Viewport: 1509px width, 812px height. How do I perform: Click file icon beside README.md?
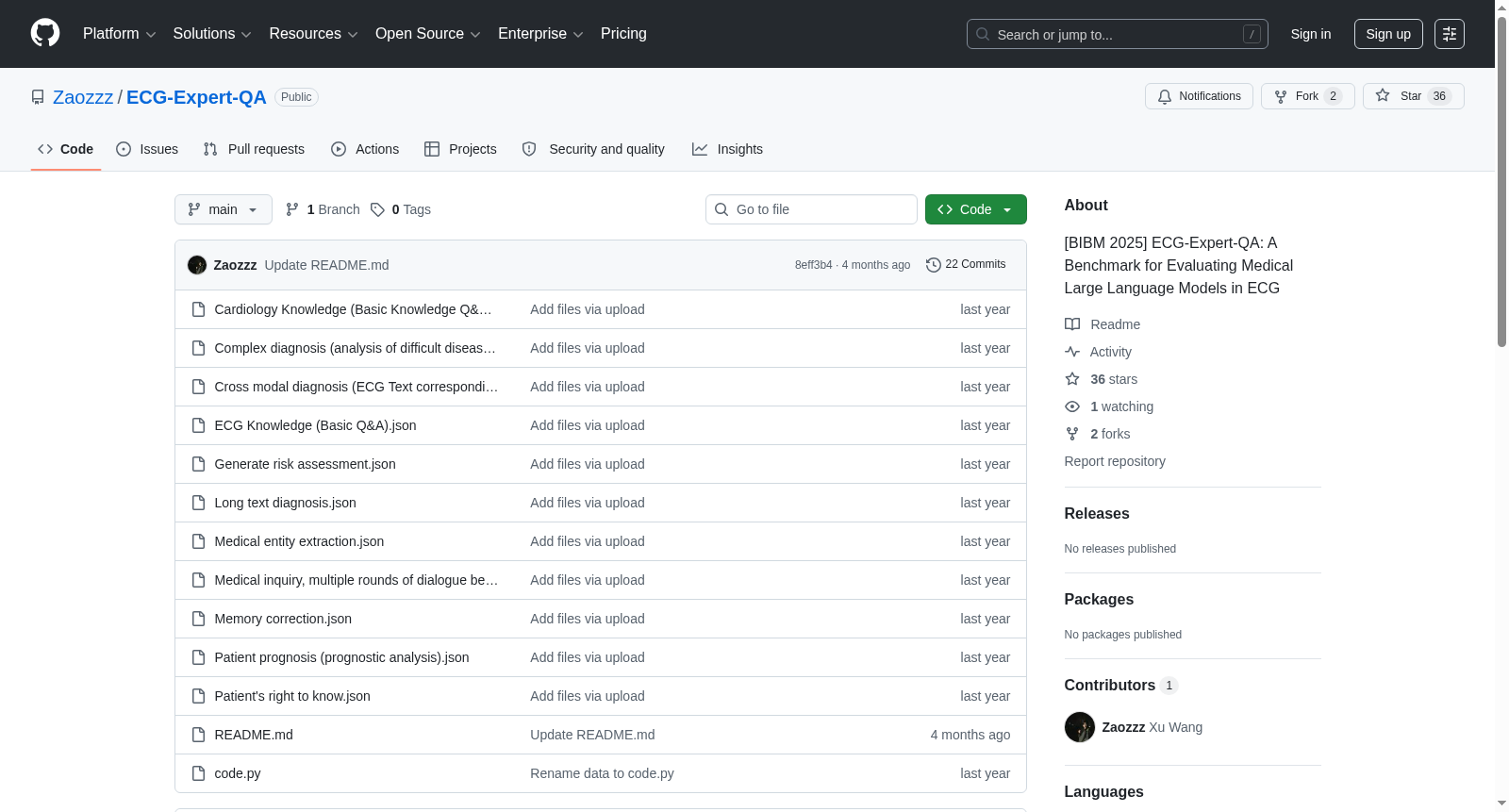coord(198,735)
